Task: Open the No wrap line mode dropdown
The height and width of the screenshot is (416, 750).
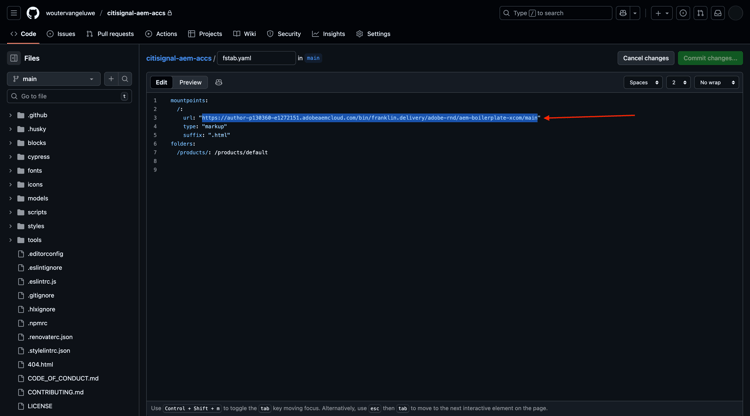Action: (717, 83)
